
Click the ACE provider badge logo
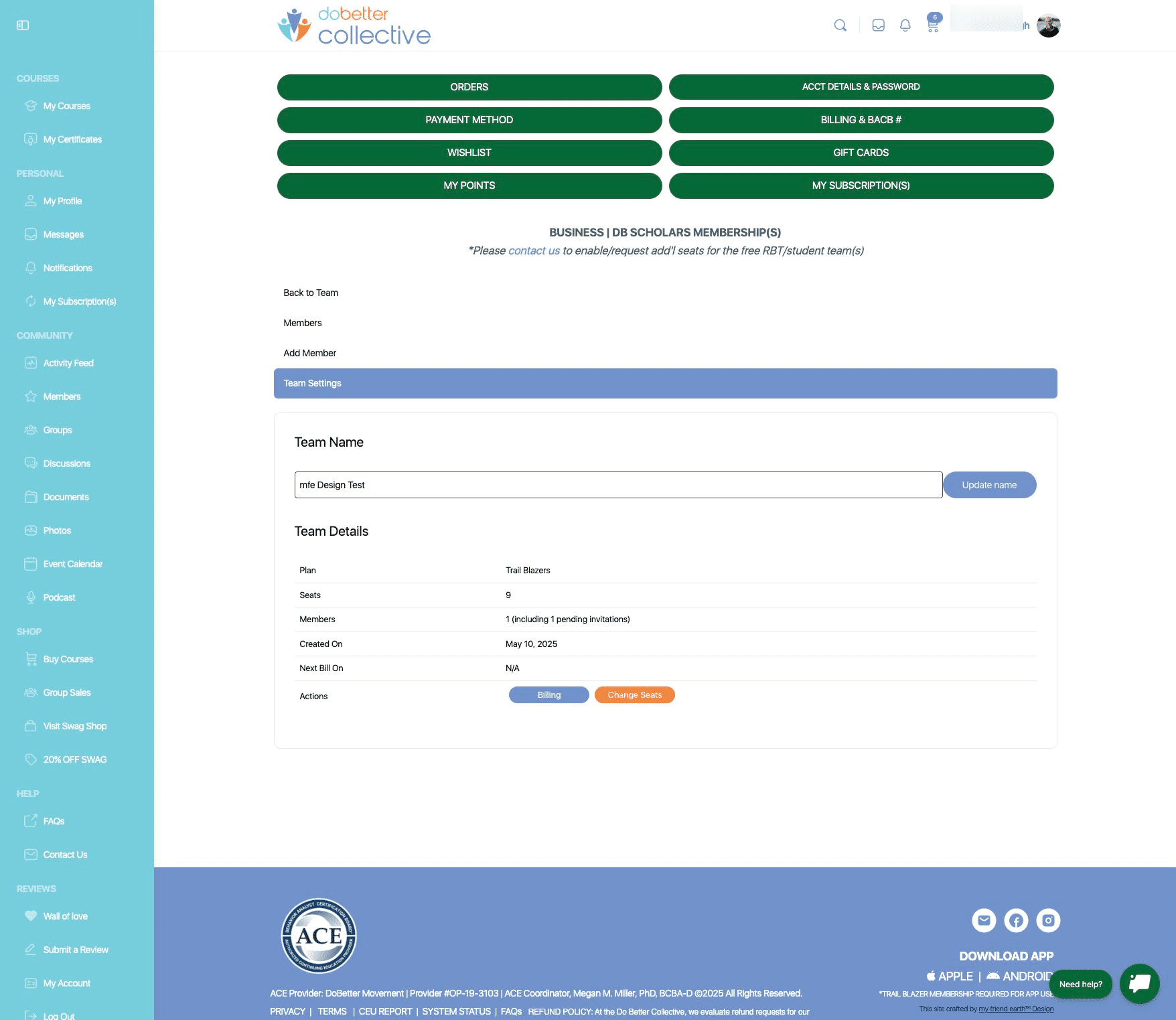point(319,936)
